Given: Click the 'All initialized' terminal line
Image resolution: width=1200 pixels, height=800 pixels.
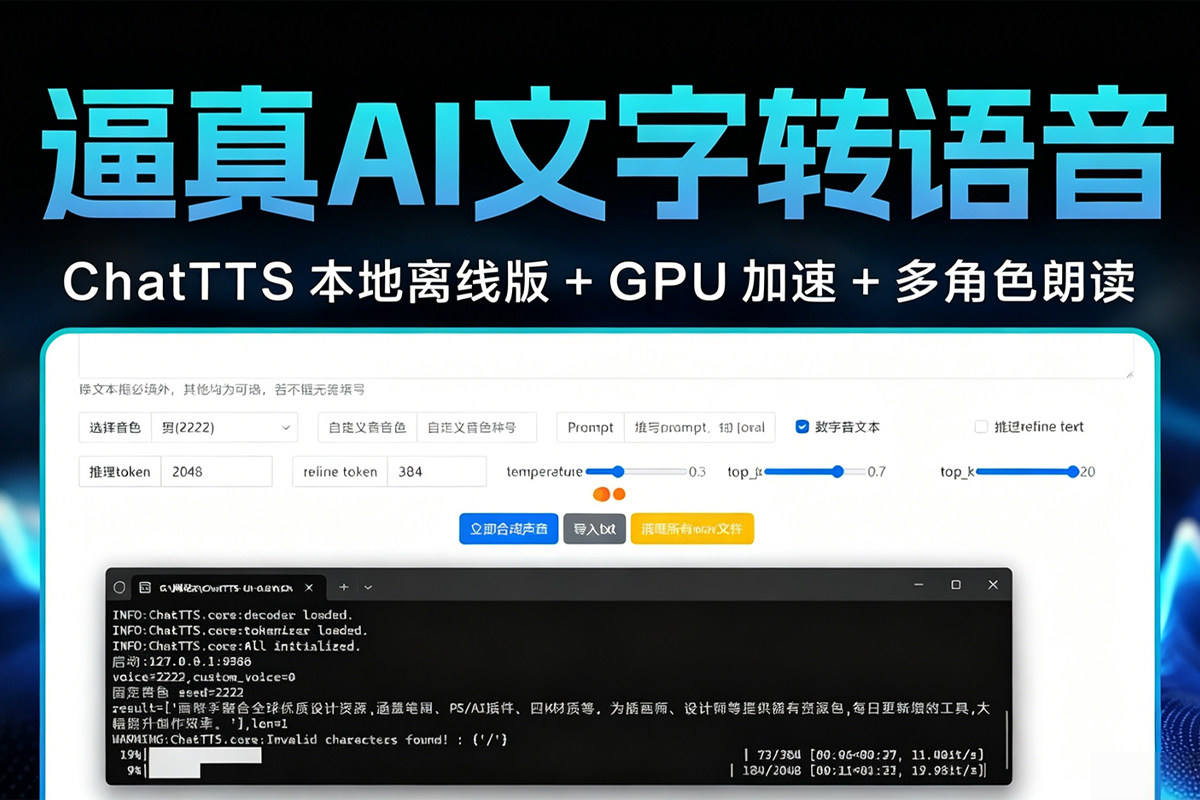Looking at the screenshot, I should pos(235,646).
